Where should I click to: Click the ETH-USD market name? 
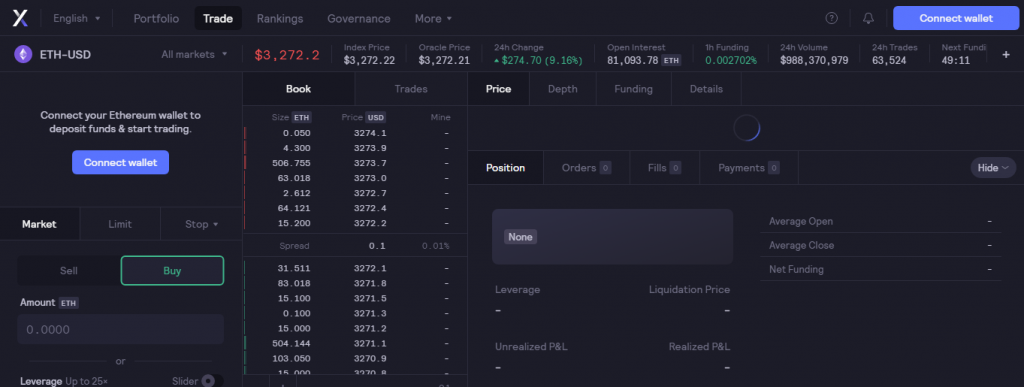coord(65,54)
